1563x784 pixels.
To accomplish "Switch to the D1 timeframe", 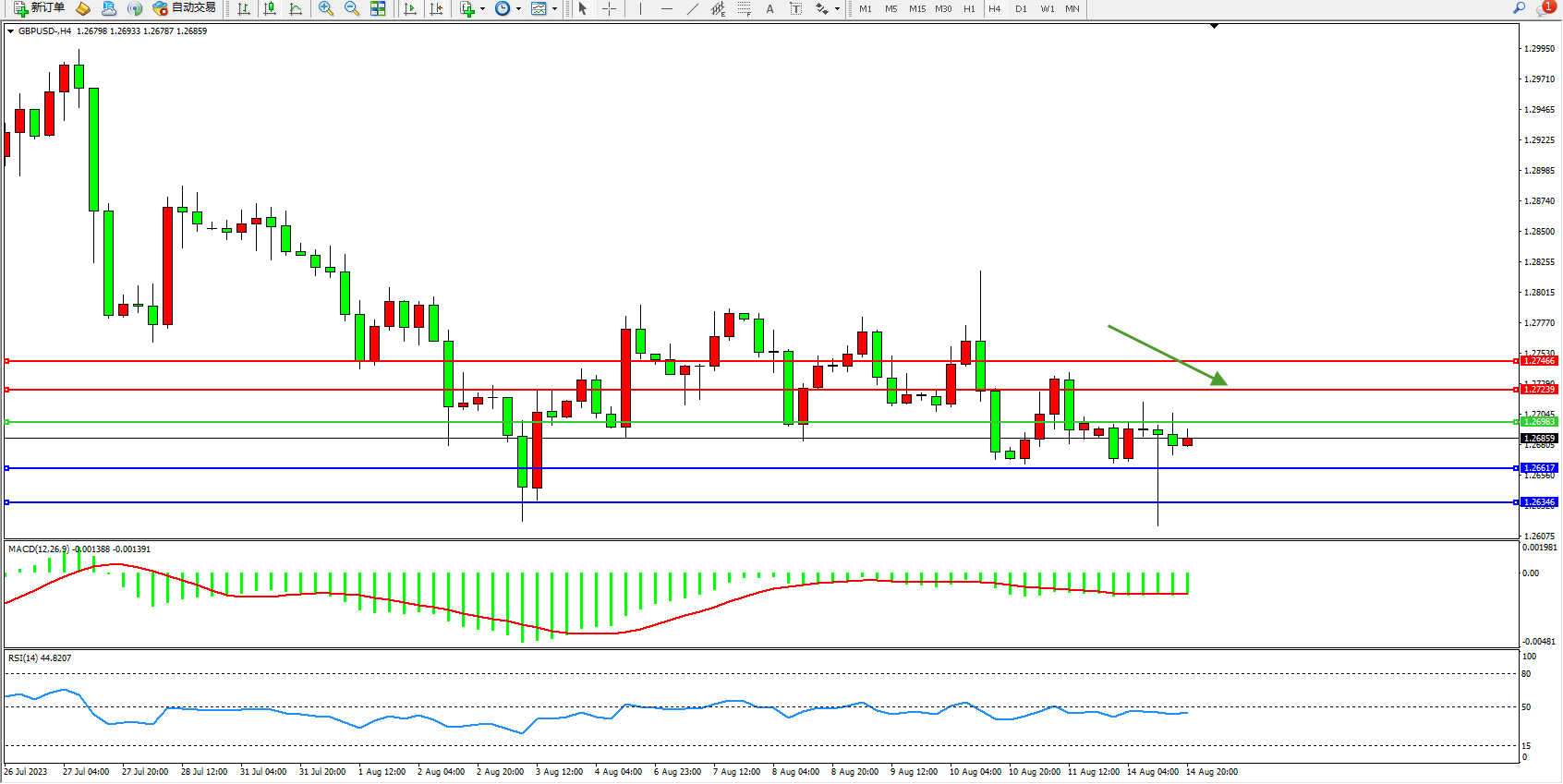I will point(1021,8).
